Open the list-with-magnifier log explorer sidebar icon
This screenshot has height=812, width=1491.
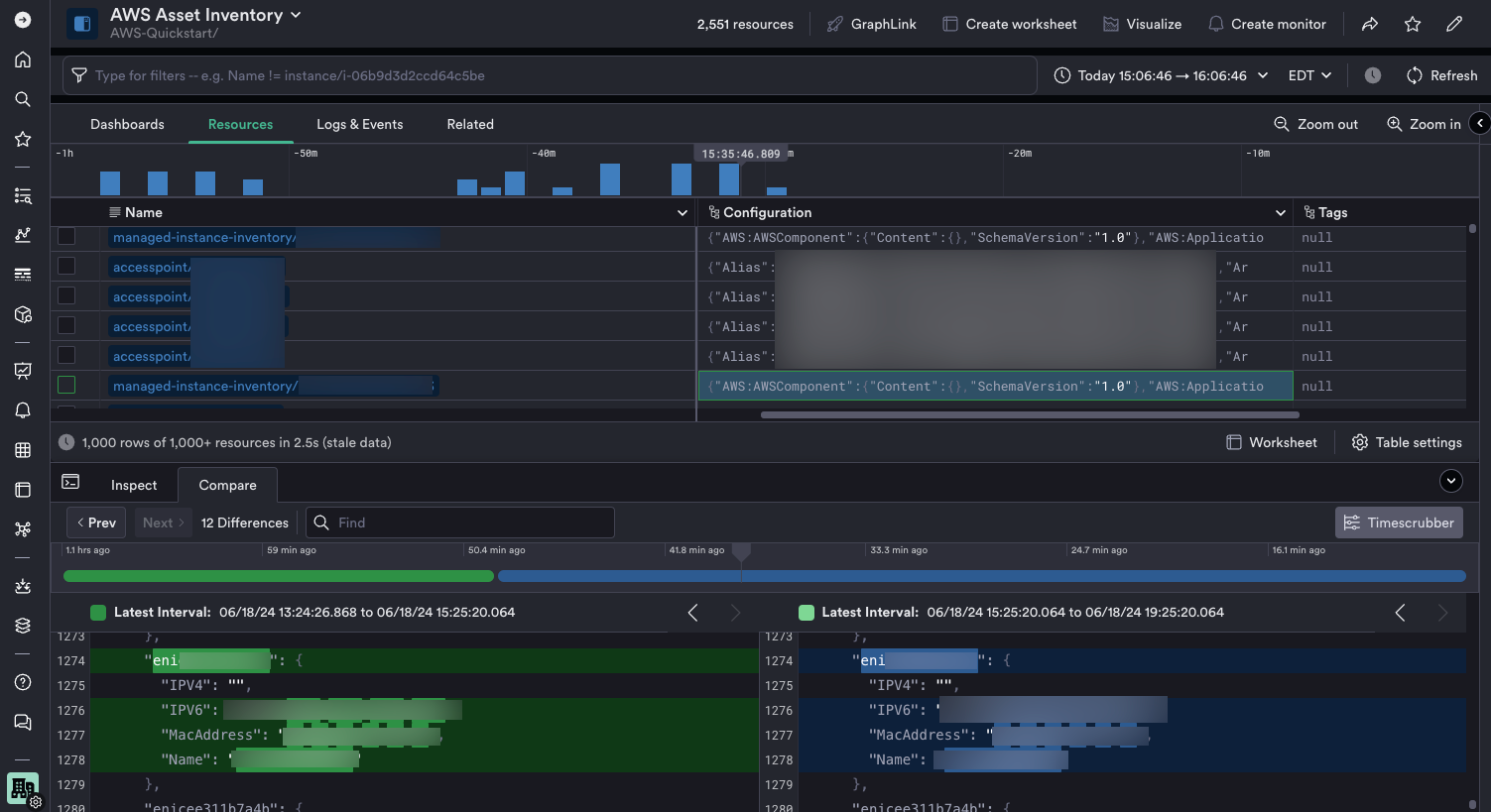point(23,195)
